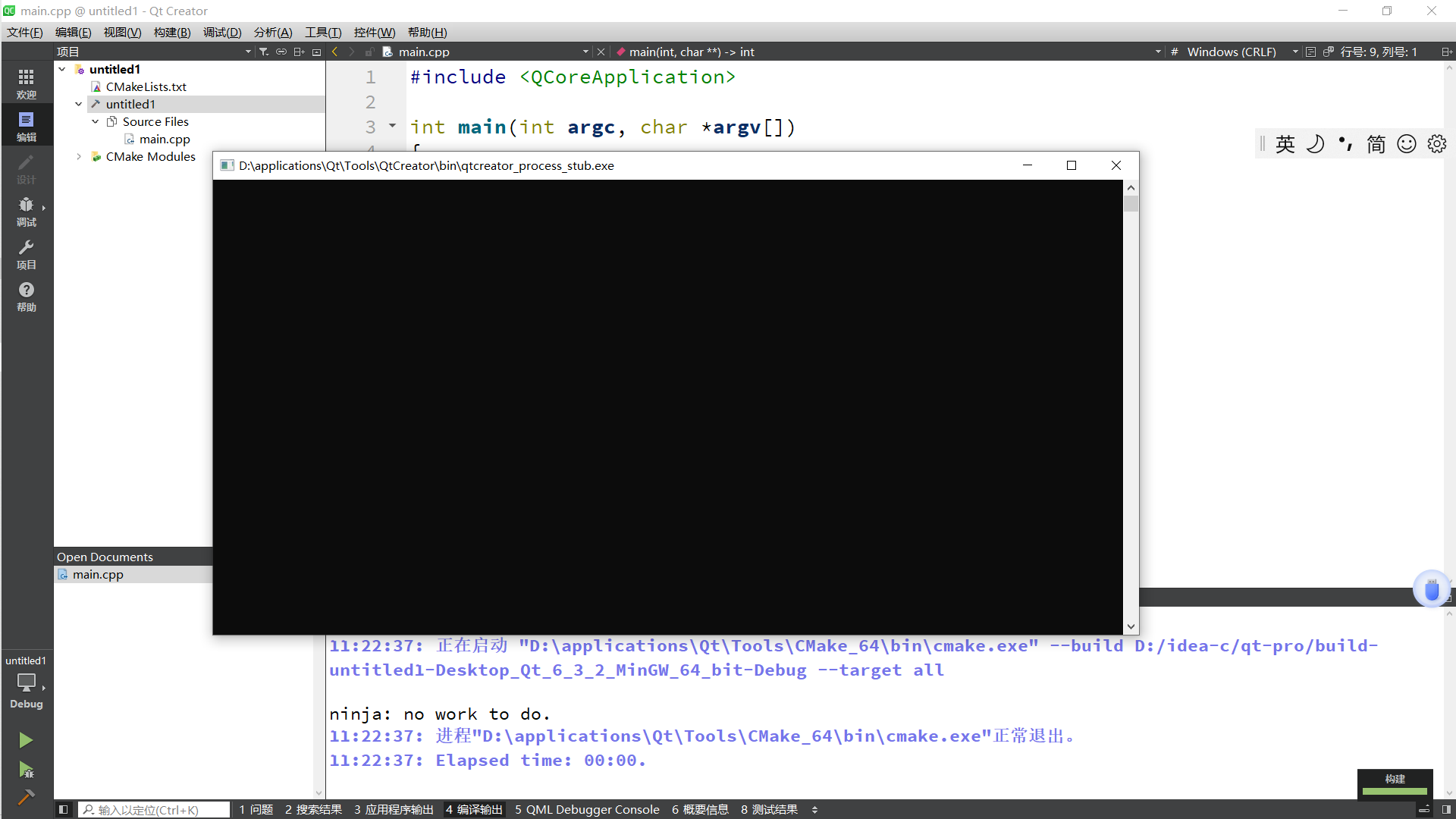Image resolution: width=1456 pixels, height=819 pixels.
Task: Open the output pane selector arrows
Action: click(x=814, y=810)
